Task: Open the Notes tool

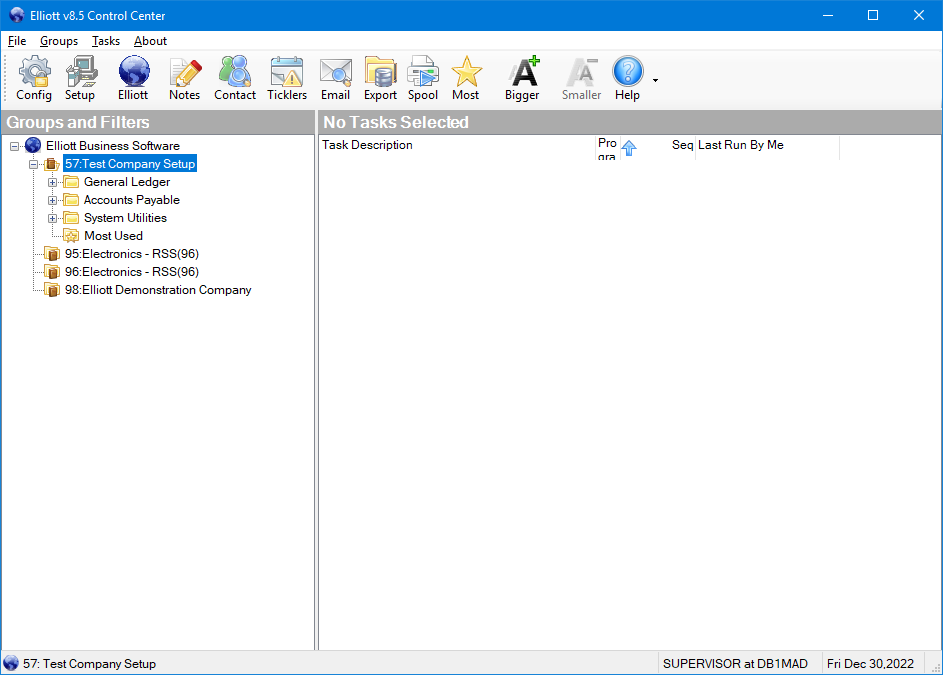Action: (184, 78)
